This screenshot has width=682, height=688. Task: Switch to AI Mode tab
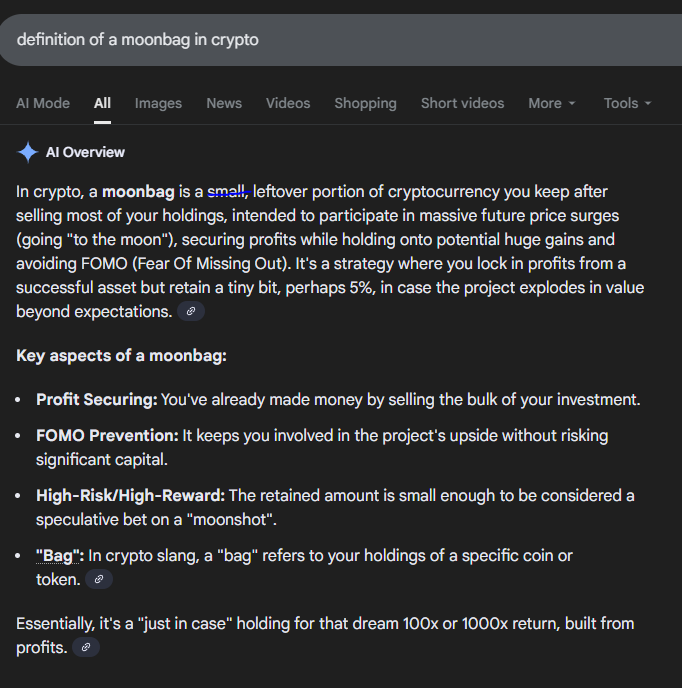(x=43, y=103)
